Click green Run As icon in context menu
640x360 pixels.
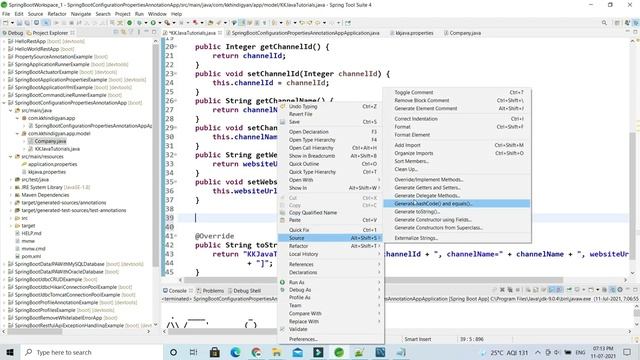tap(282, 282)
